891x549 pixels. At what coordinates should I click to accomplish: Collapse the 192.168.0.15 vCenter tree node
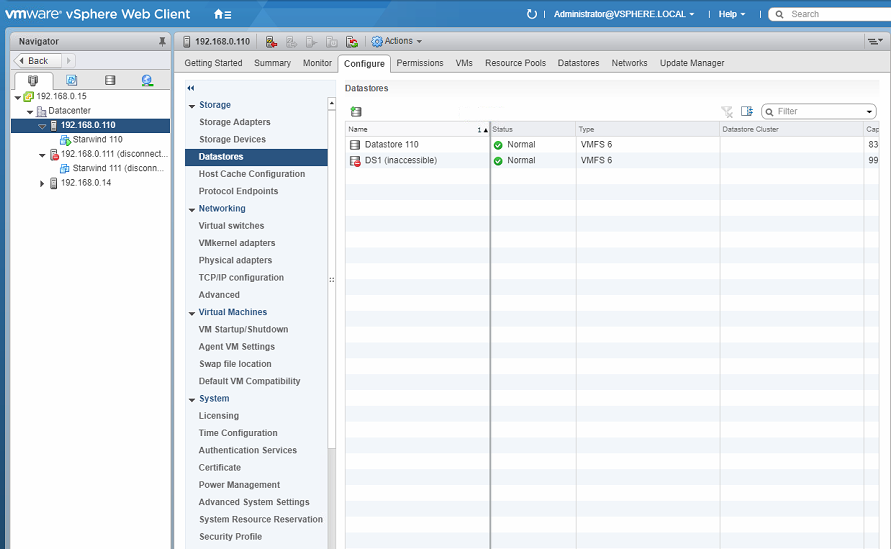[x=18, y=97]
